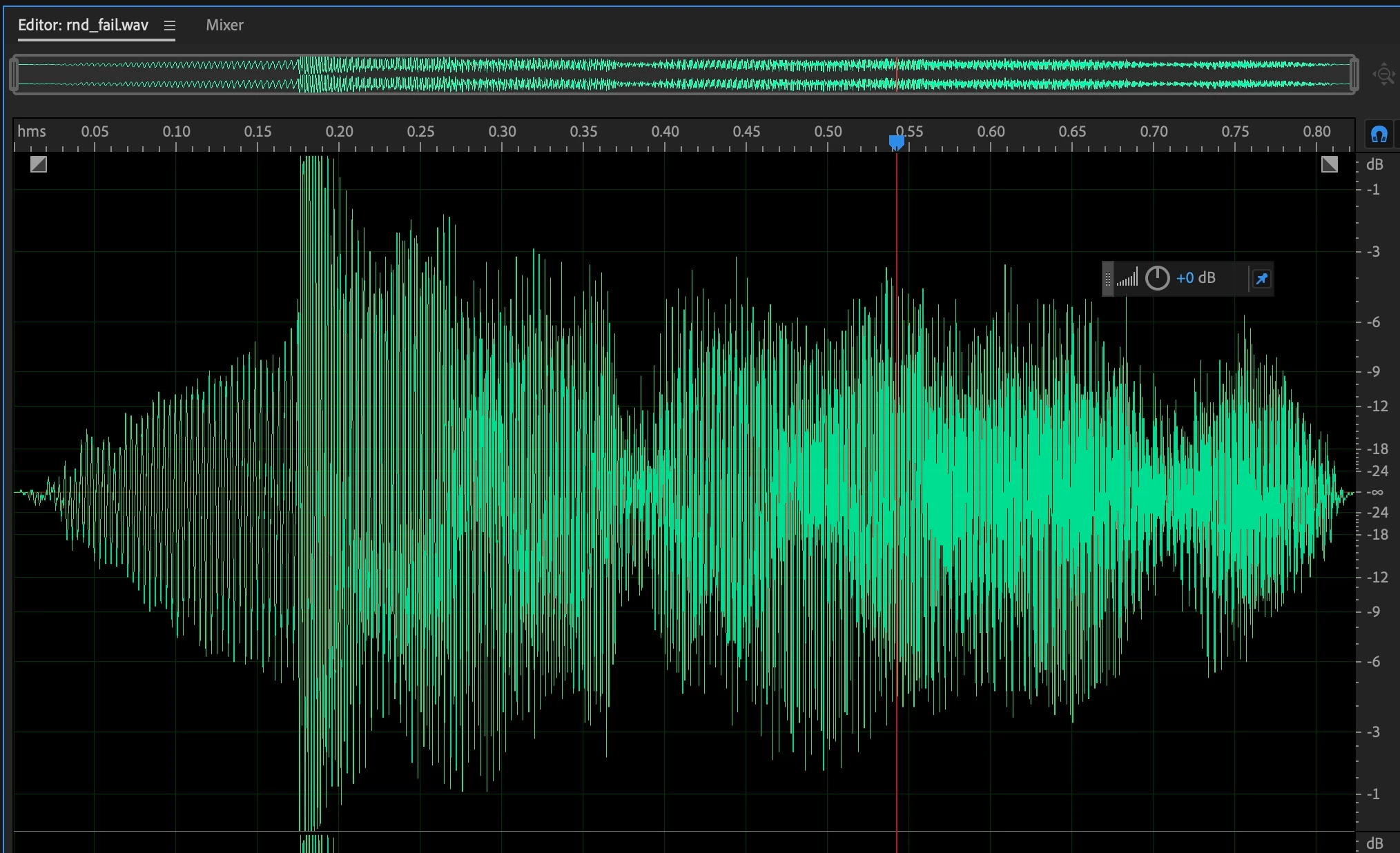Click the HUD amplitude bars icon
Viewport: 1400px width, 853px height.
tap(1127, 279)
